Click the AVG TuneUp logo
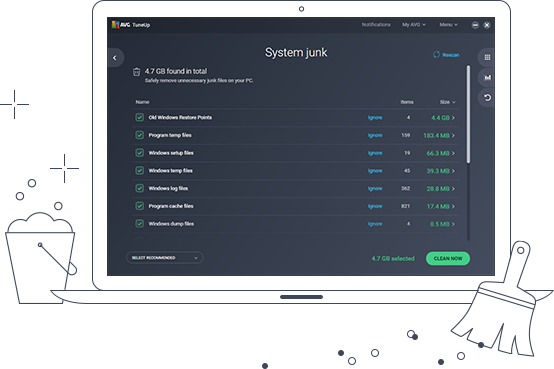 (x=131, y=25)
